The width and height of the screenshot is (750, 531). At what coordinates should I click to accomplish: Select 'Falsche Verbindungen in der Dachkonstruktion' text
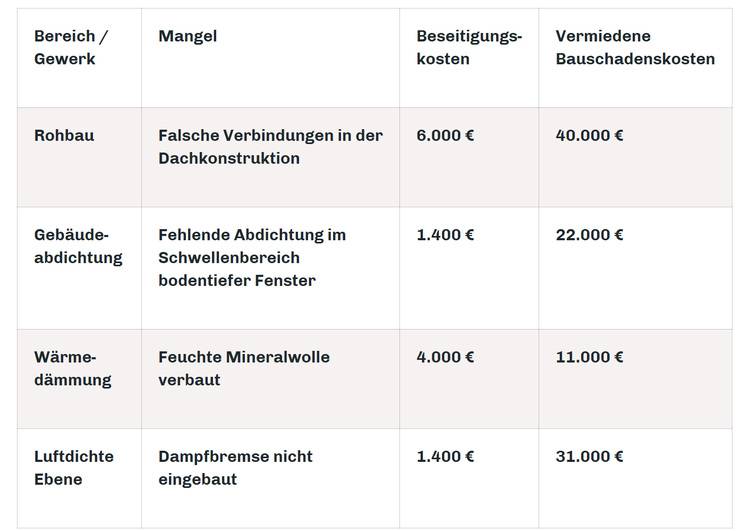point(270,147)
